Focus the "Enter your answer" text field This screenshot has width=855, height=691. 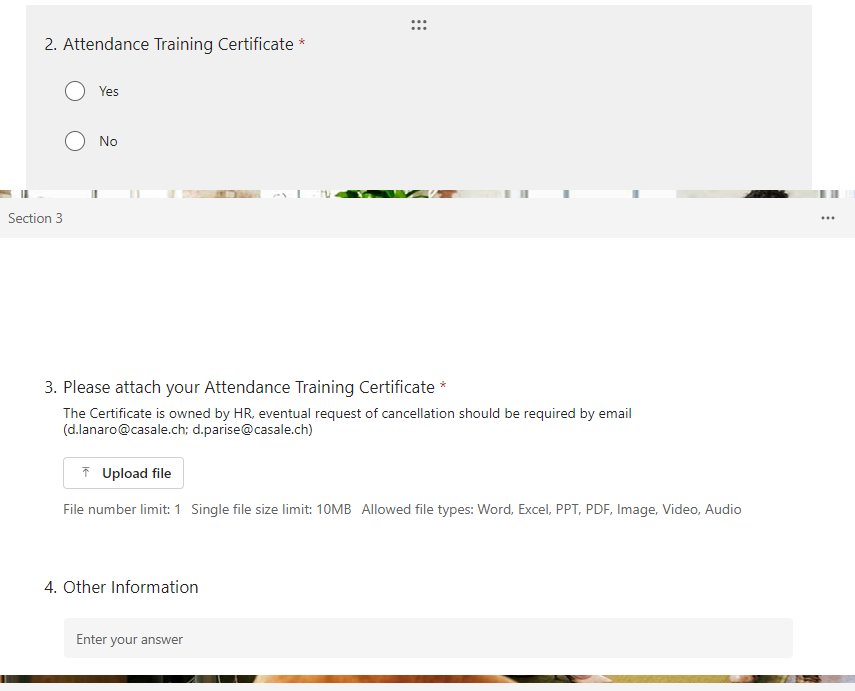point(428,638)
